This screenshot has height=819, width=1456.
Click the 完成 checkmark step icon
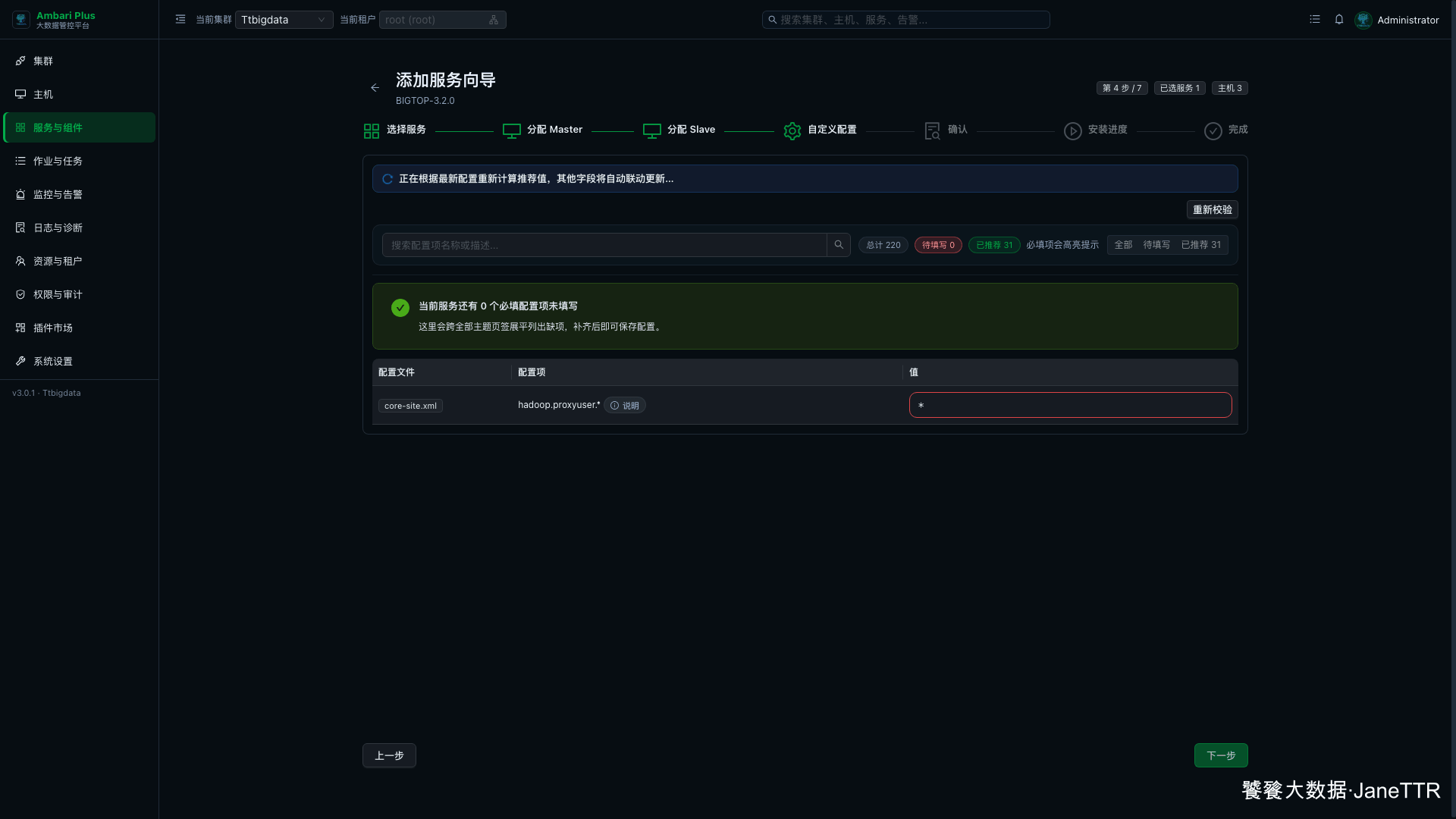click(1213, 131)
